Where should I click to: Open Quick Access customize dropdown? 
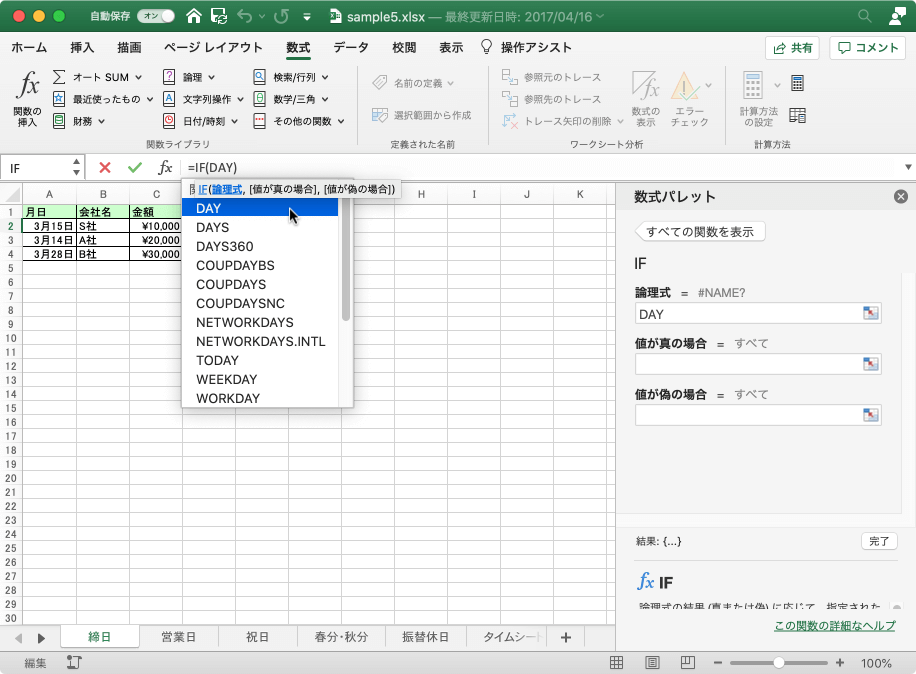tap(307, 17)
